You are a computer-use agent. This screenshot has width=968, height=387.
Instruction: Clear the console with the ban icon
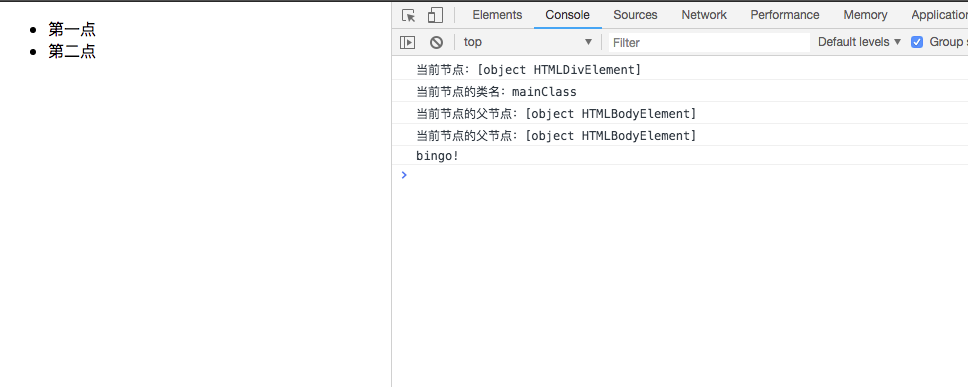pyautogui.click(x=436, y=42)
